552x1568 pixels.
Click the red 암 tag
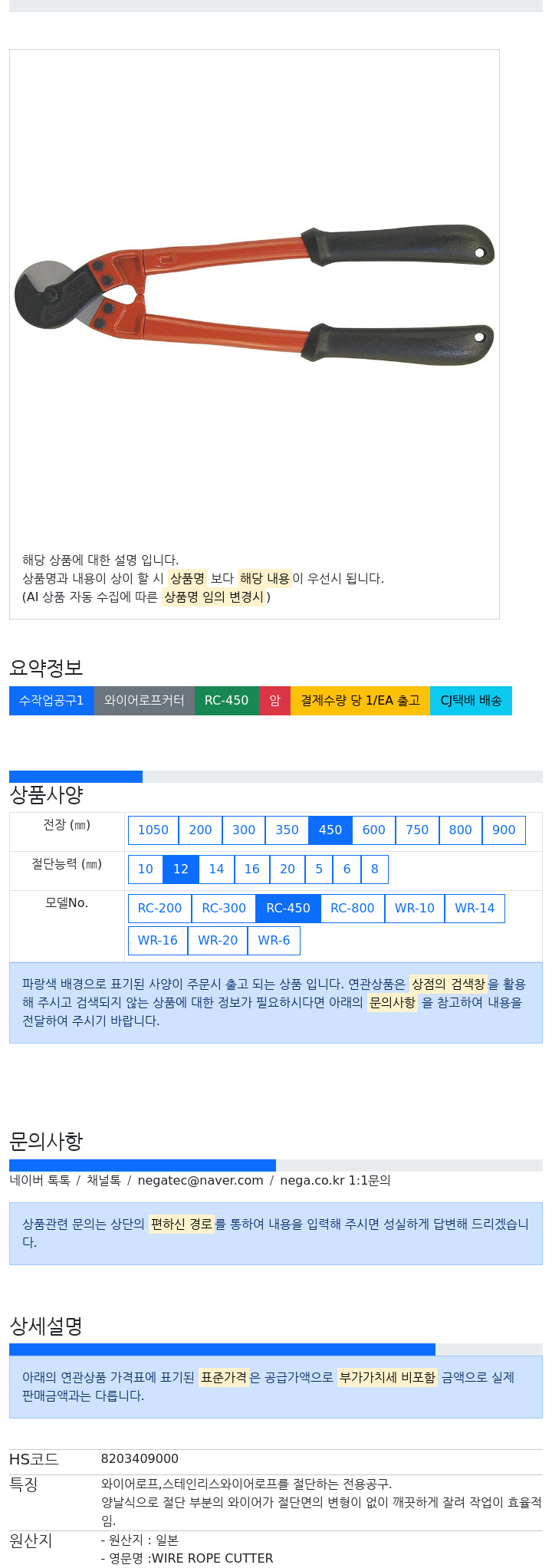pos(274,701)
